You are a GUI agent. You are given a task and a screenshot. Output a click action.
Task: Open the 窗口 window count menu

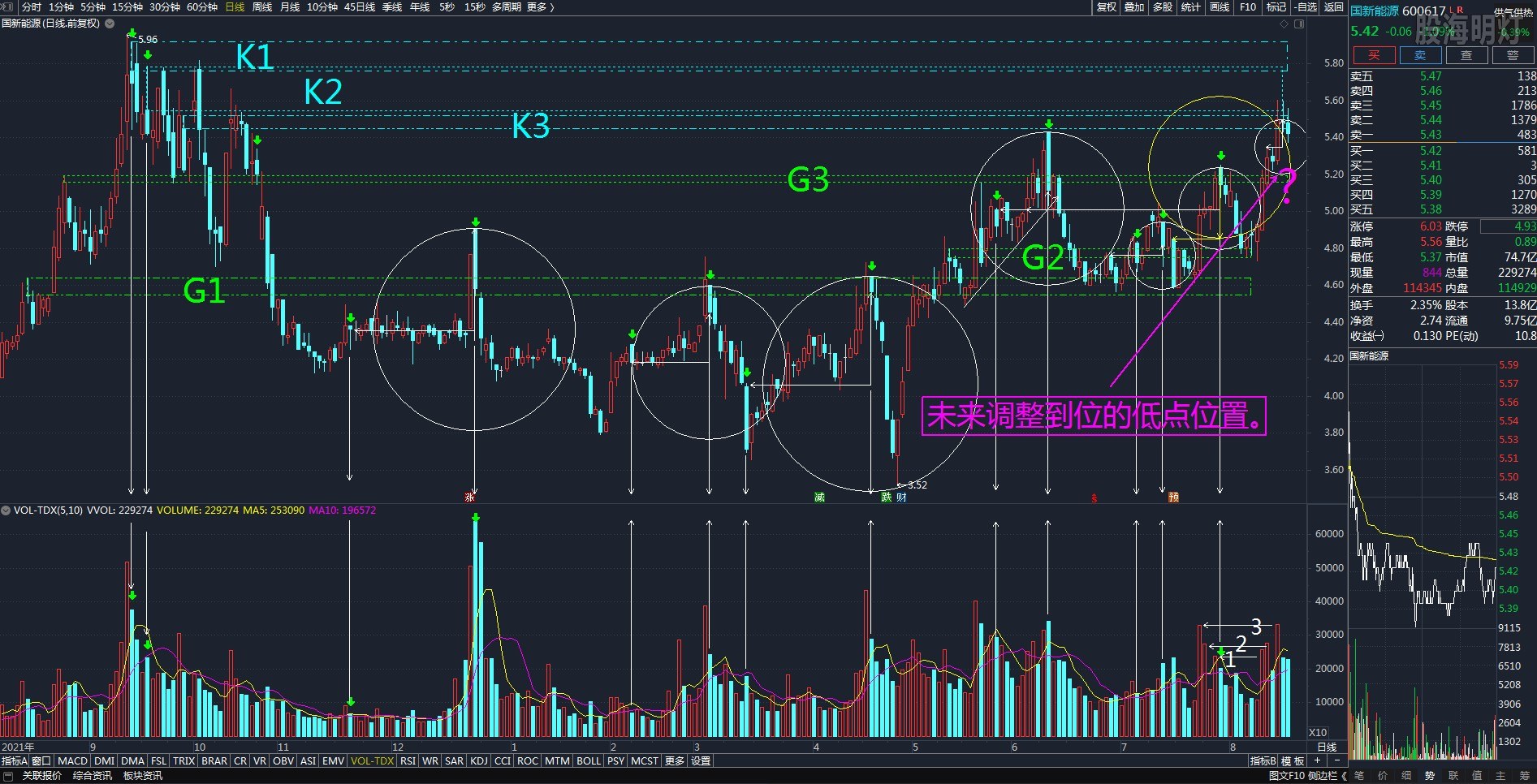pyautogui.click(x=41, y=761)
